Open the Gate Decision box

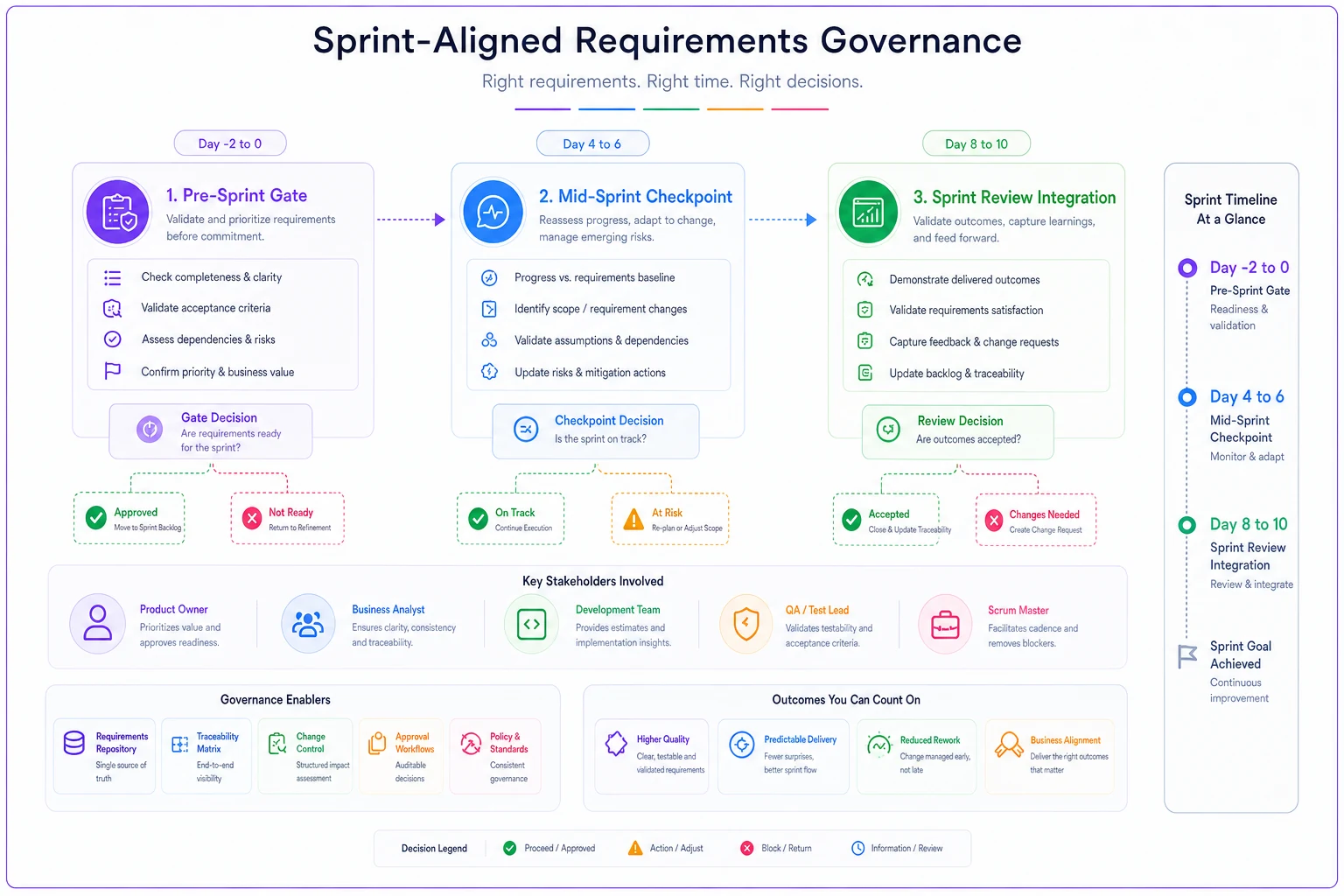click(x=210, y=431)
